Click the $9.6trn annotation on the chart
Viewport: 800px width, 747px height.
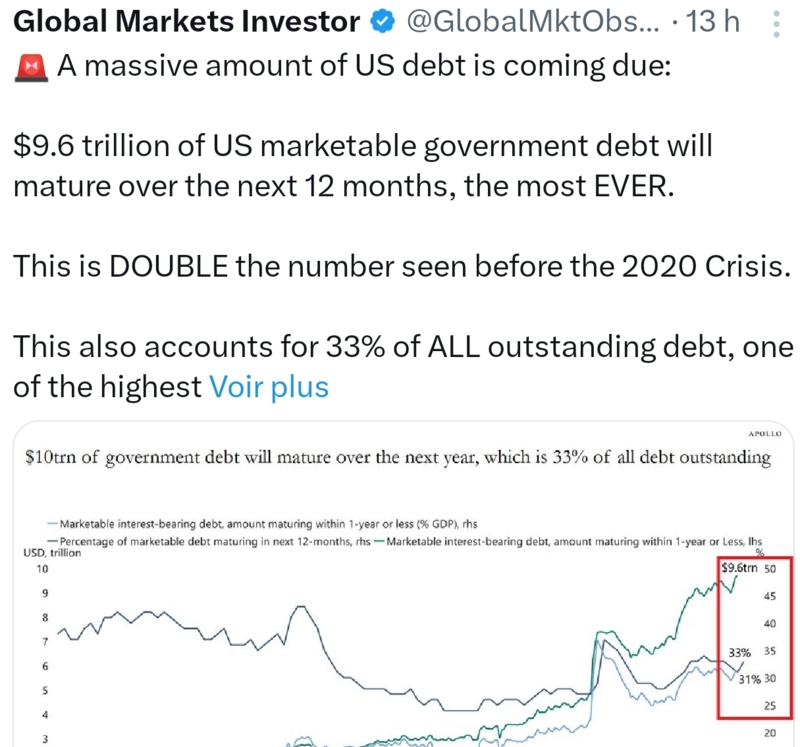click(x=739, y=568)
